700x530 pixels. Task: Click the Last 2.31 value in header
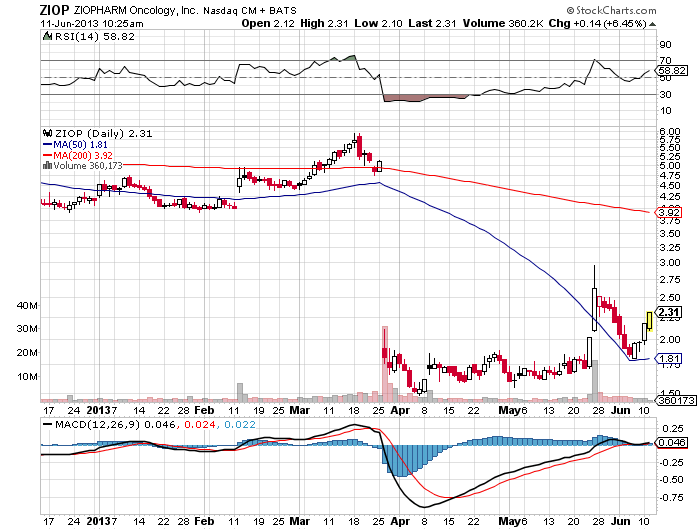432,24
